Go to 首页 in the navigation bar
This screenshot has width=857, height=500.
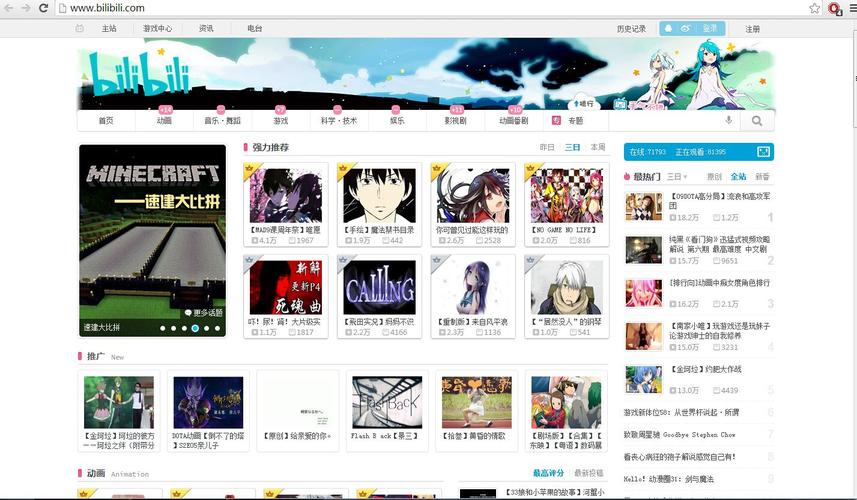click(106, 121)
